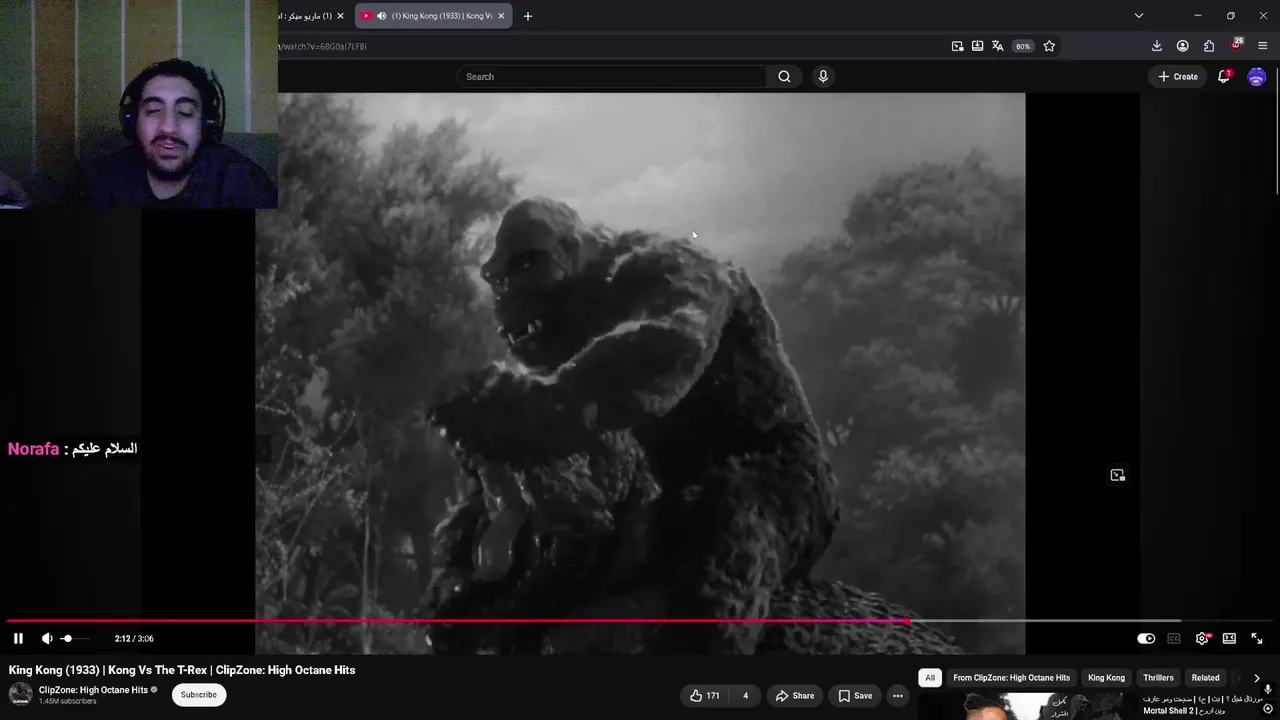This screenshot has height=720, width=1280.
Task: Open the browser downloads panel
Action: pyautogui.click(x=1157, y=46)
